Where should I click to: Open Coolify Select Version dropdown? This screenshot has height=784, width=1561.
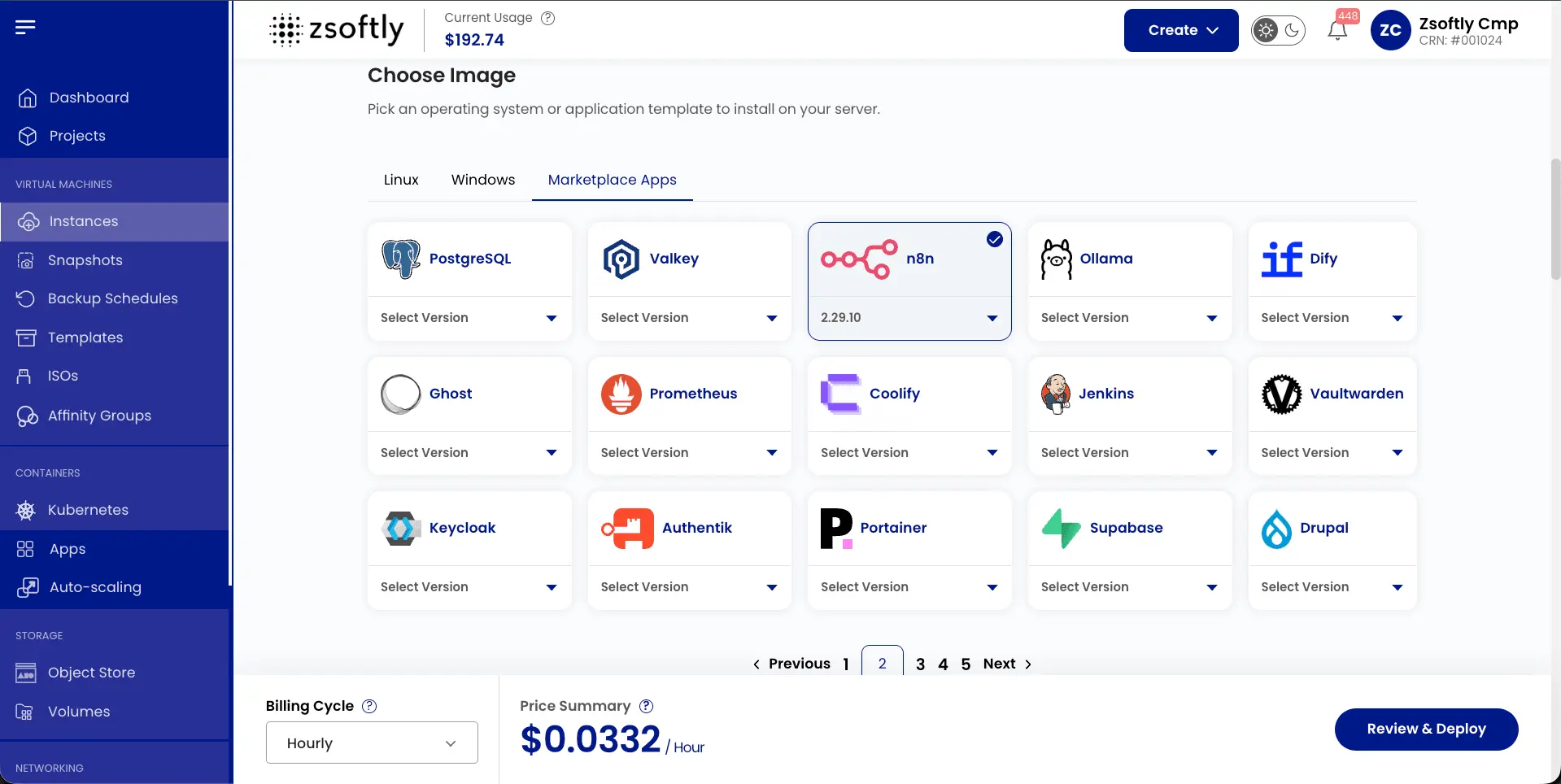coord(909,453)
